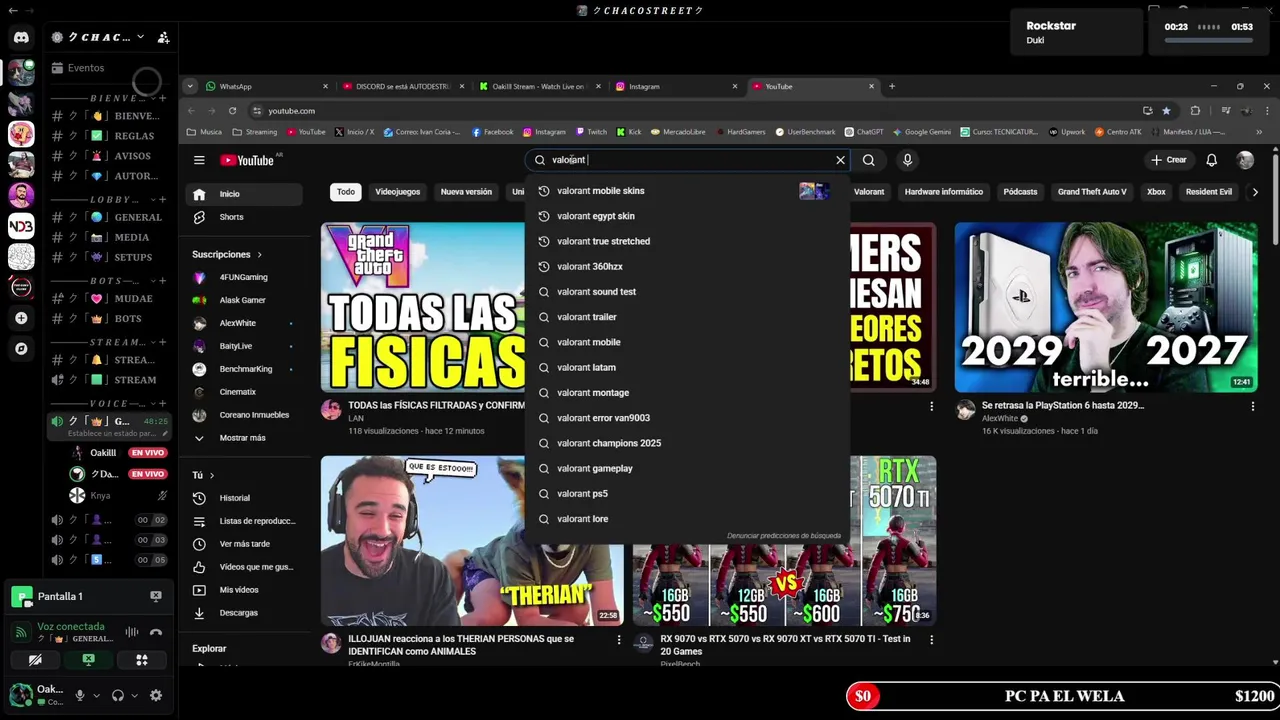Open Discord activities launcher button
Viewport: 1280px width, 720px height.
(x=141, y=660)
